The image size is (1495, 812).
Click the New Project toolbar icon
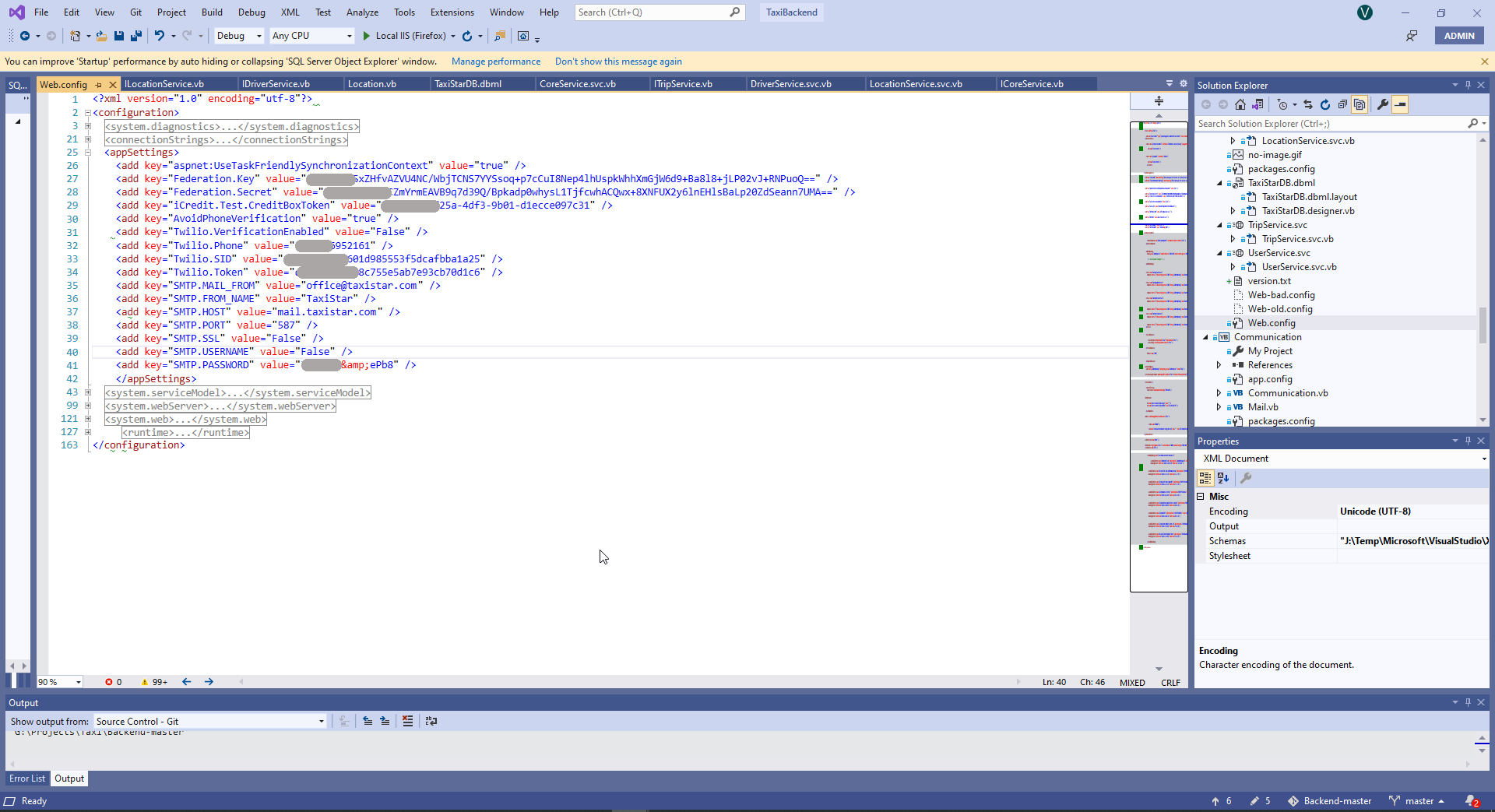click(x=75, y=36)
